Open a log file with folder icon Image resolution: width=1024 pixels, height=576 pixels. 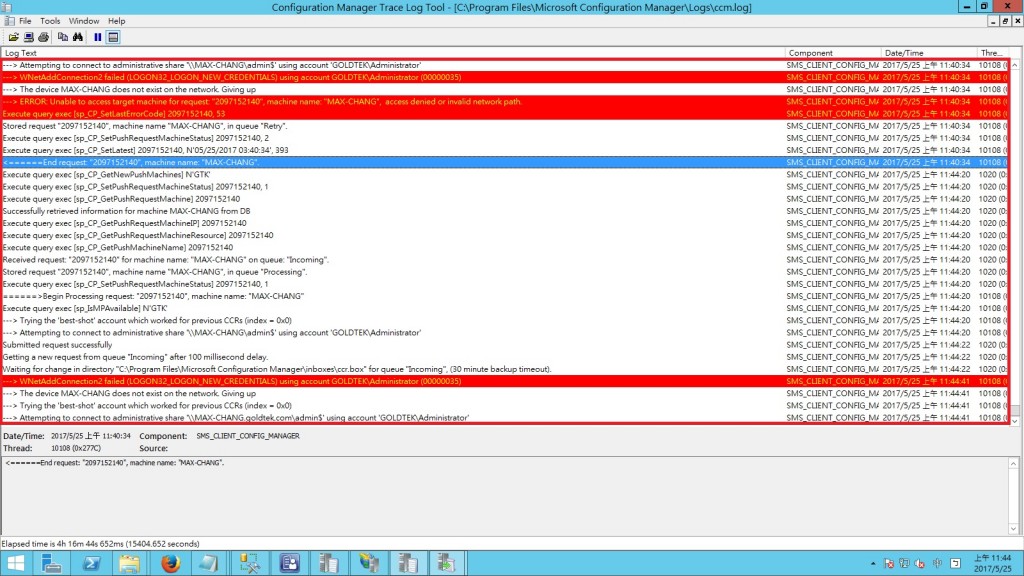click(13, 37)
